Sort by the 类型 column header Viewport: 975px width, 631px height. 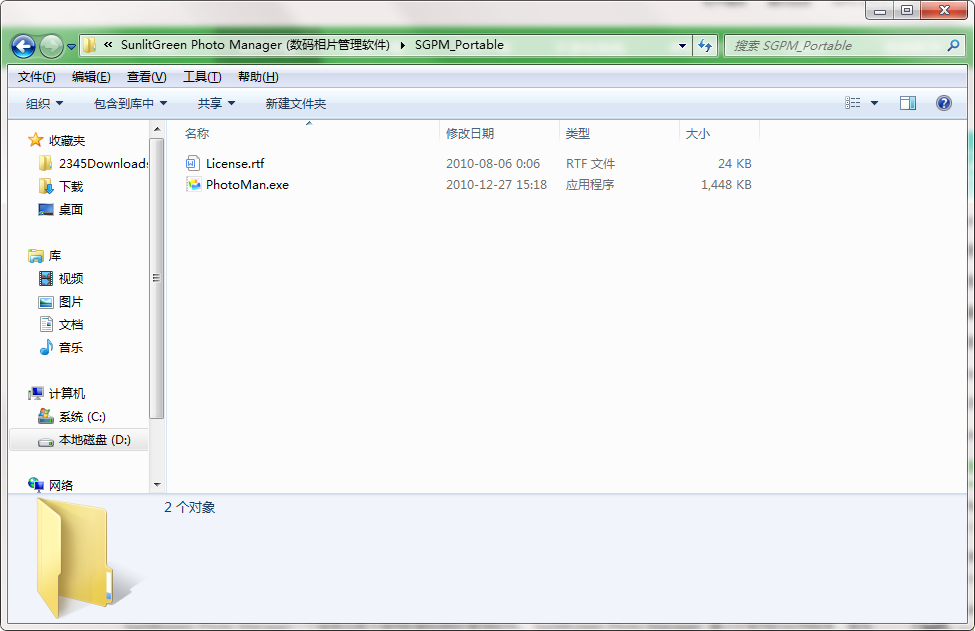point(578,134)
